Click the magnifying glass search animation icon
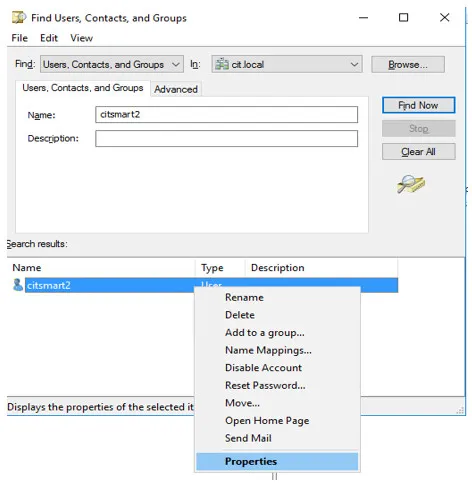 [x=411, y=184]
